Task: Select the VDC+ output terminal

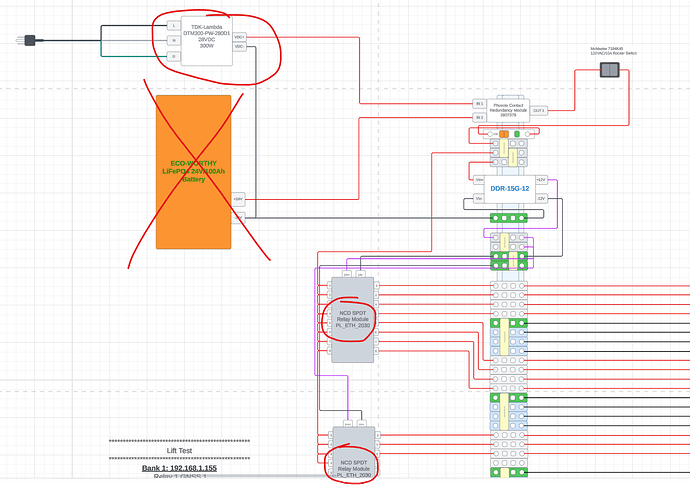Action: [239, 37]
